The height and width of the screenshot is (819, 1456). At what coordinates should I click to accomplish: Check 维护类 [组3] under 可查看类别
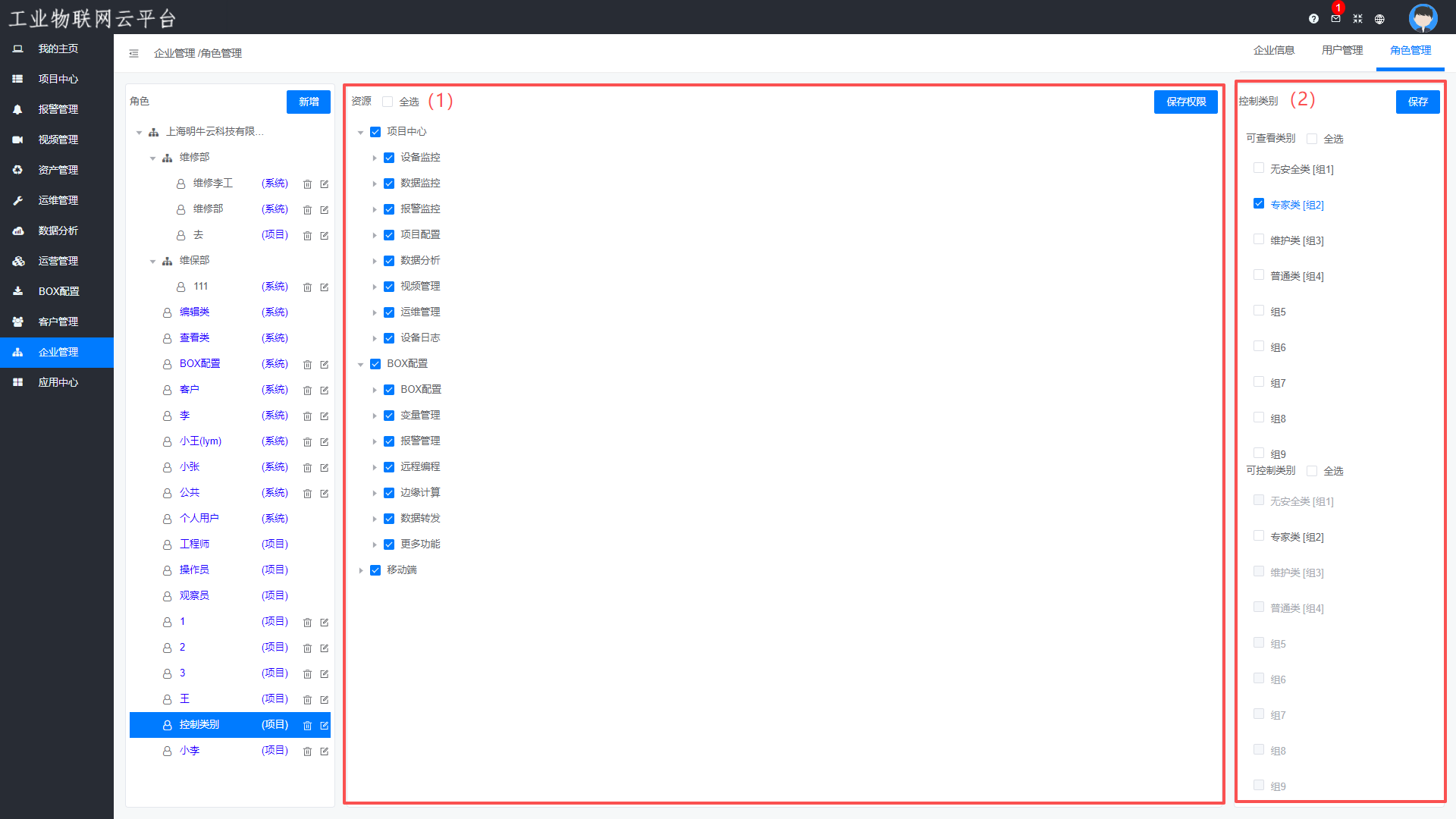tap(1259, 240)
